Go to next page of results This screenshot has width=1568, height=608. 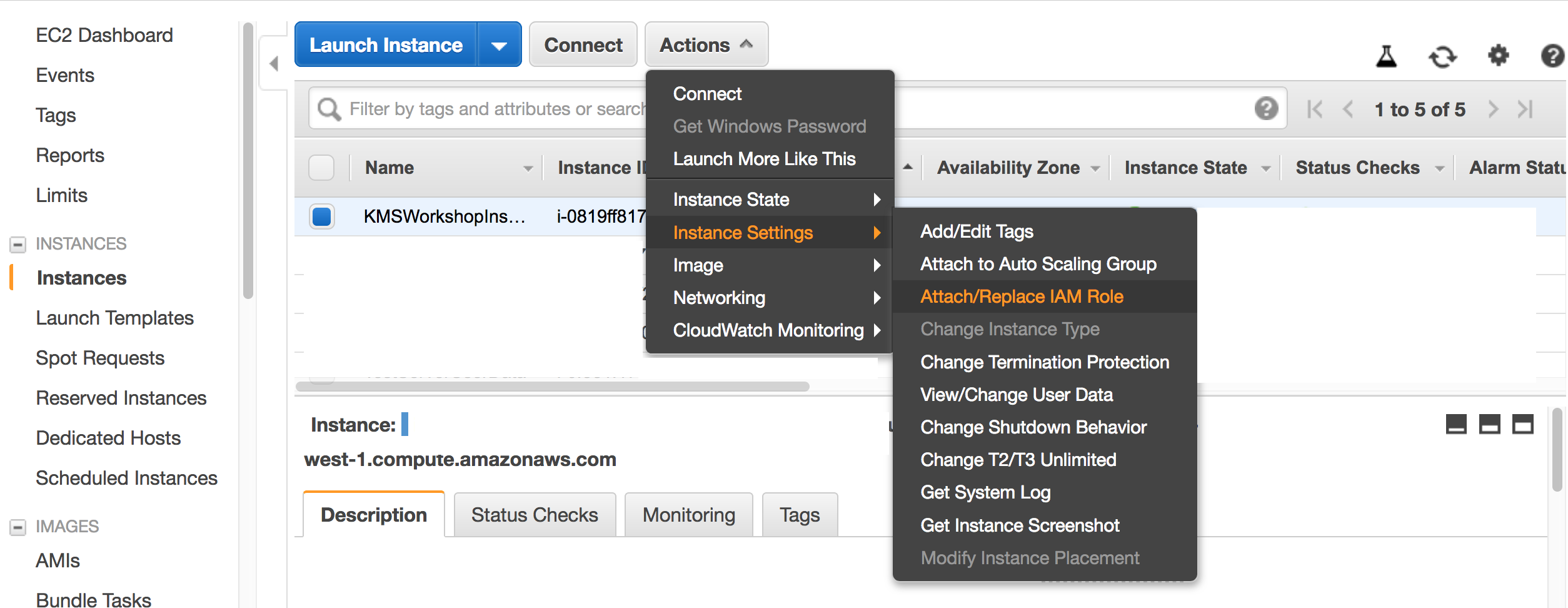click(x=1493, y=109)
